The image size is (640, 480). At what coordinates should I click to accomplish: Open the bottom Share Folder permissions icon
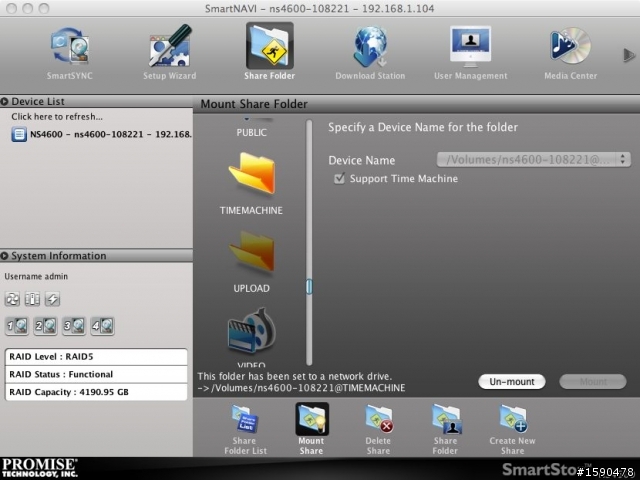tap(445, 430)
